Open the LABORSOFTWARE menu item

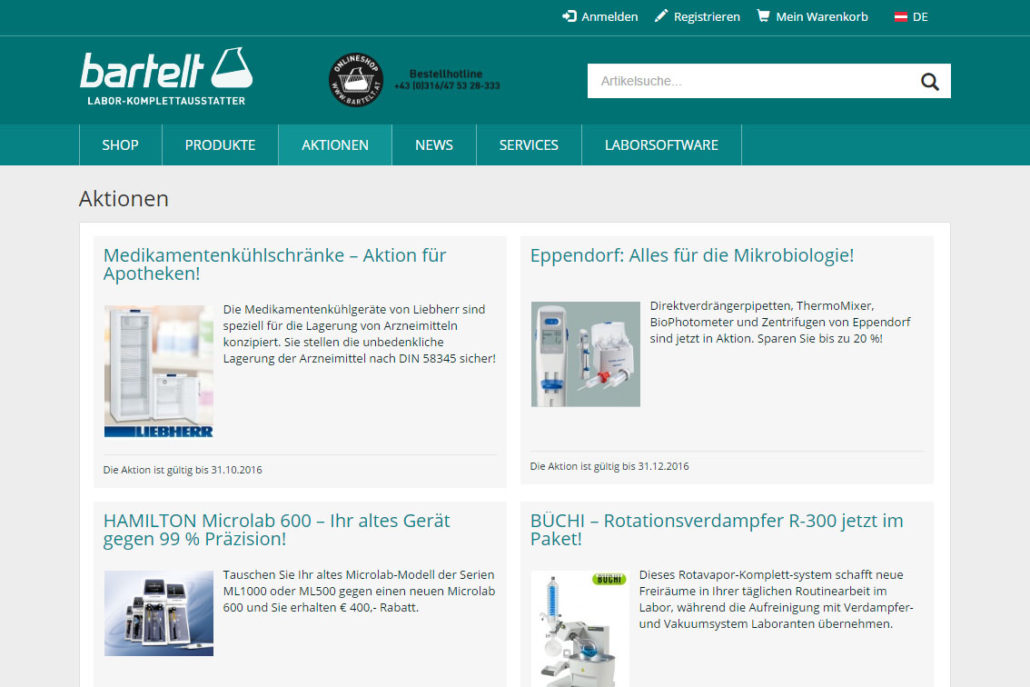click(x=661, y=145)
